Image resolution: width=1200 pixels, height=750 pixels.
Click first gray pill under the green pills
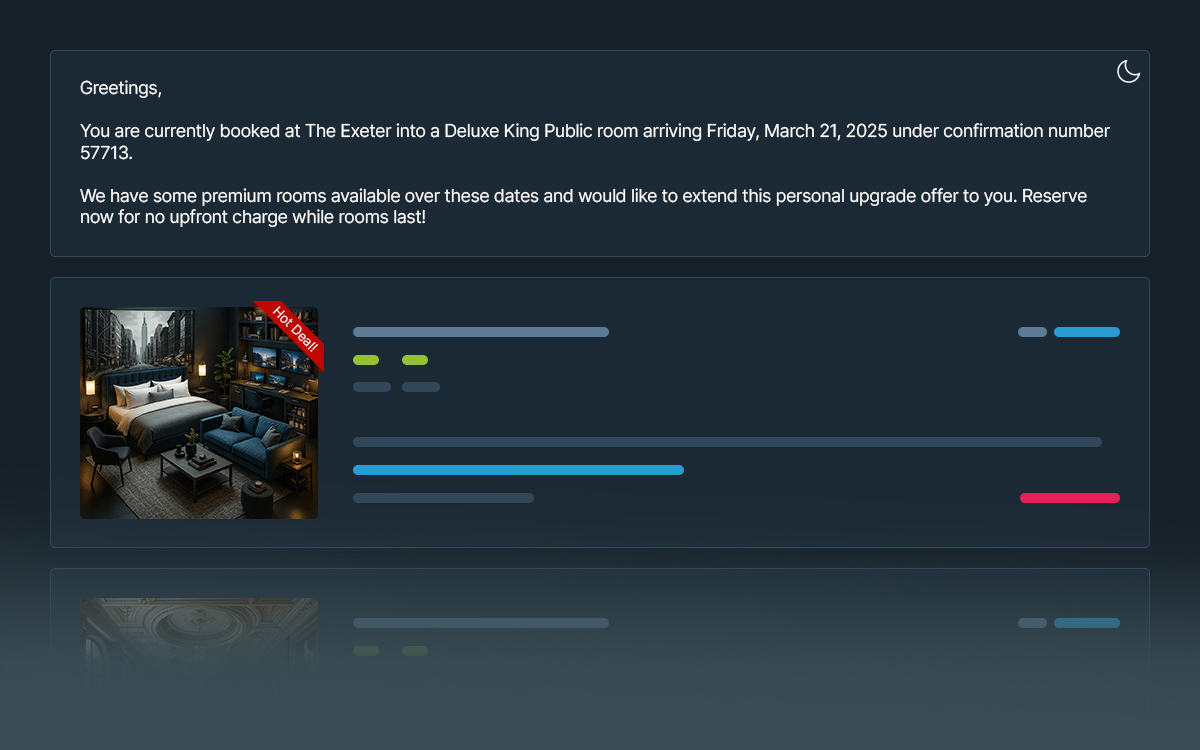tap(372, 387)
